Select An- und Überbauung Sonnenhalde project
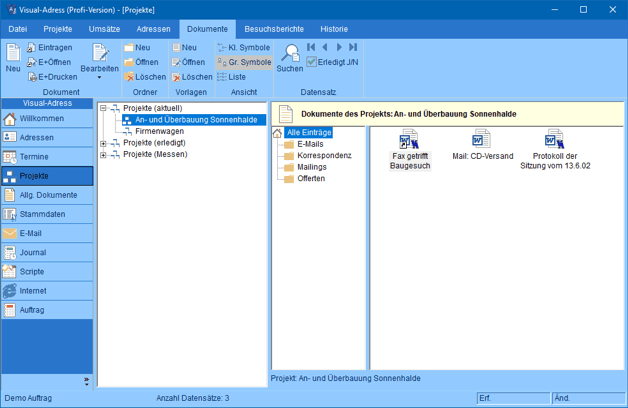The height and width of the screenshot is (408, 628). [194, 120]
